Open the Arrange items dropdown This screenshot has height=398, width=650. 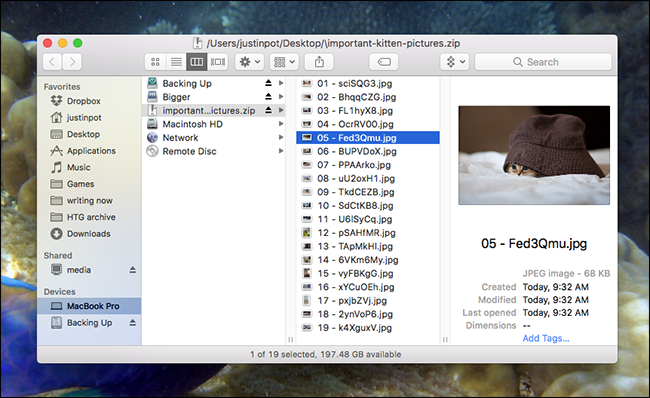point(284,62)
